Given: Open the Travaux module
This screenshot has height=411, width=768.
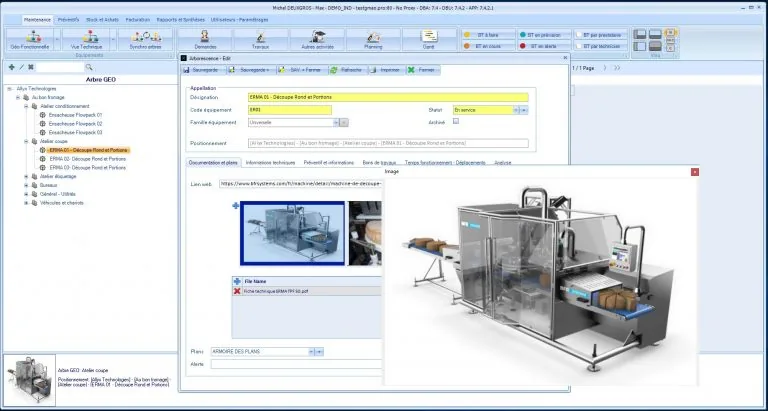Looking at the screenshot, I should tap(261, 39).
